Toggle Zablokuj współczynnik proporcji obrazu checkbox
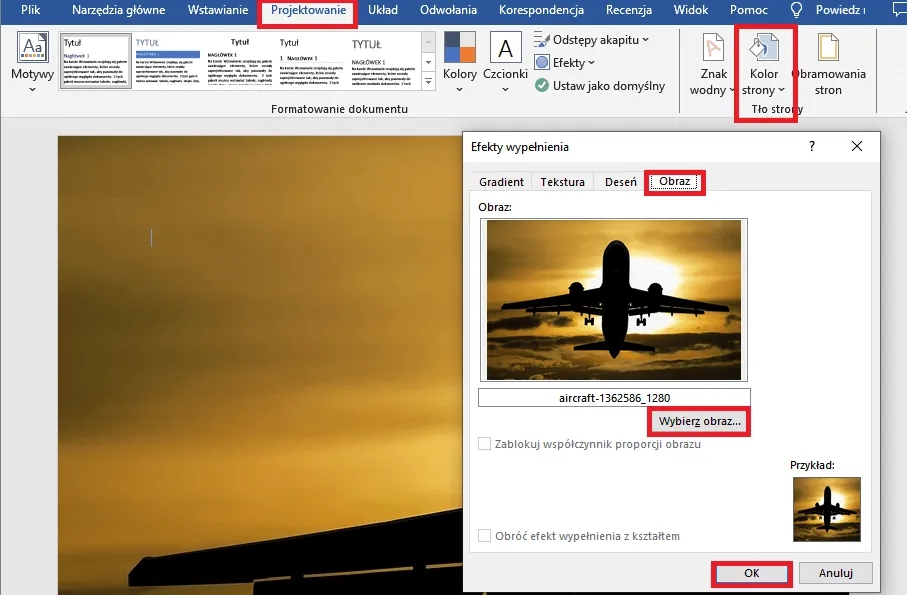 pos(485,444)
